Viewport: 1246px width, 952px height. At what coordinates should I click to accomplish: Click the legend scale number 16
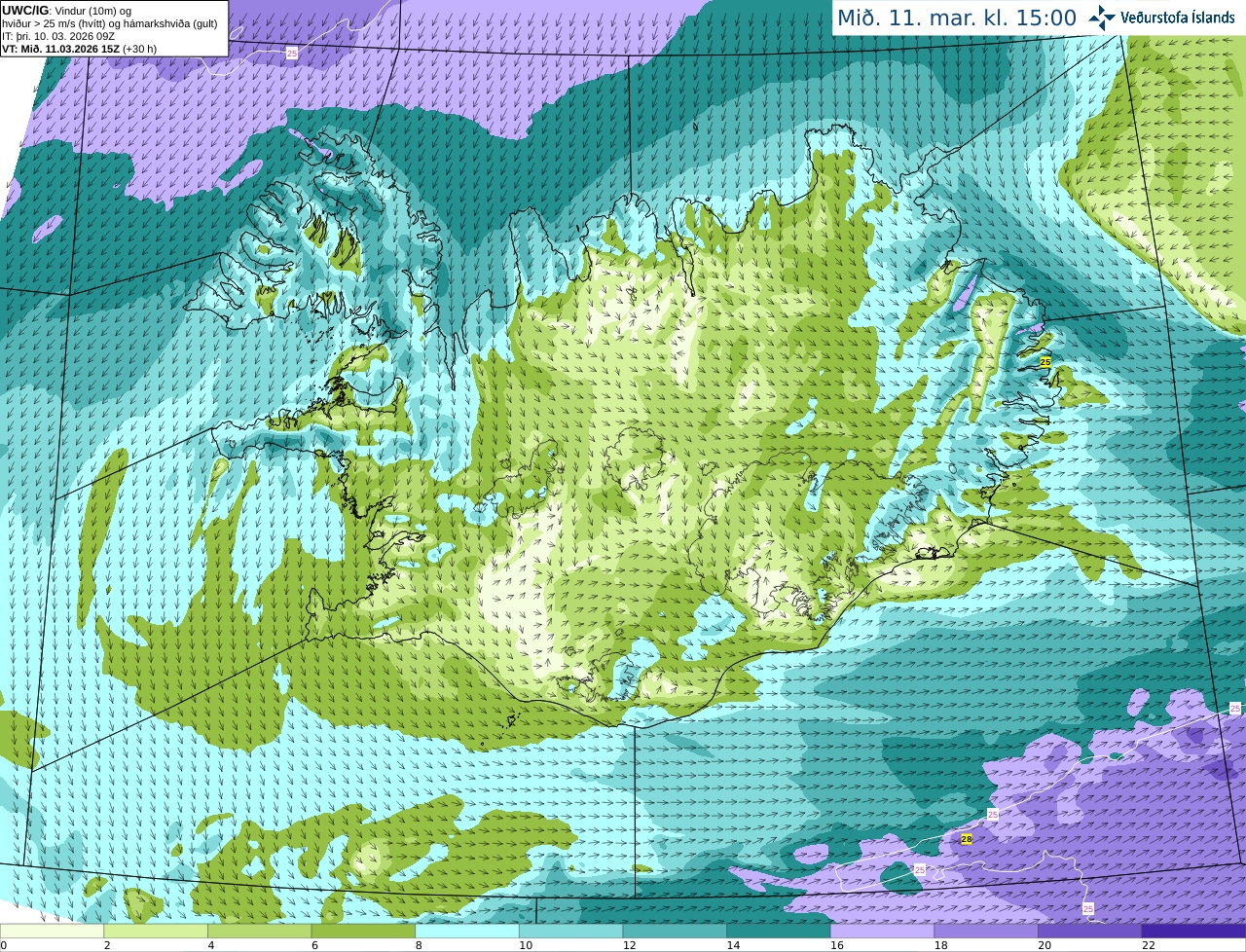click(837, 944)
